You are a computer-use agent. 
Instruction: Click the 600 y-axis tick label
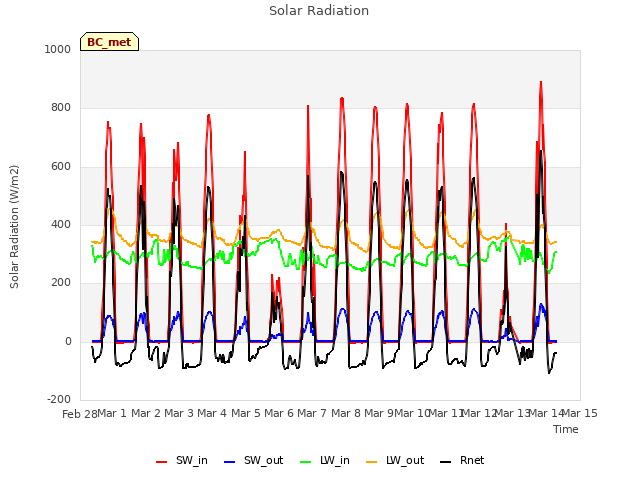click(x=61, y=166)
